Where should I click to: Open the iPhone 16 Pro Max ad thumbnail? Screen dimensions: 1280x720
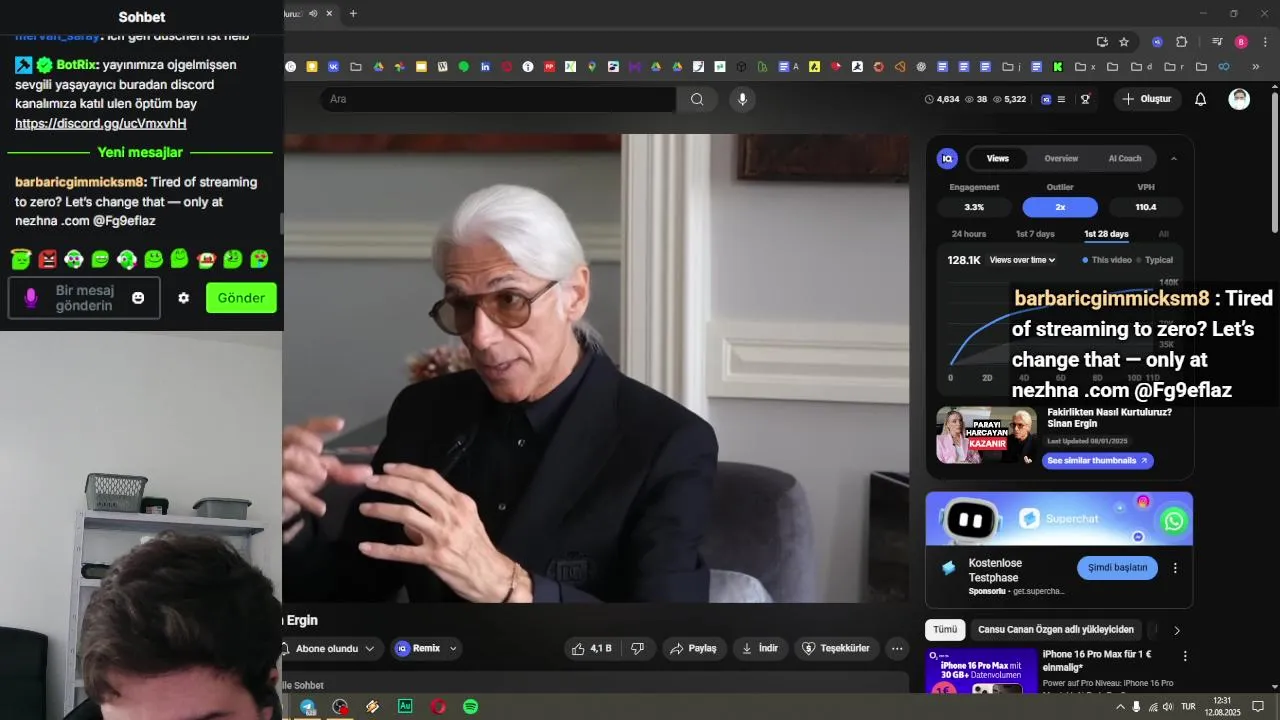point(981,670)
